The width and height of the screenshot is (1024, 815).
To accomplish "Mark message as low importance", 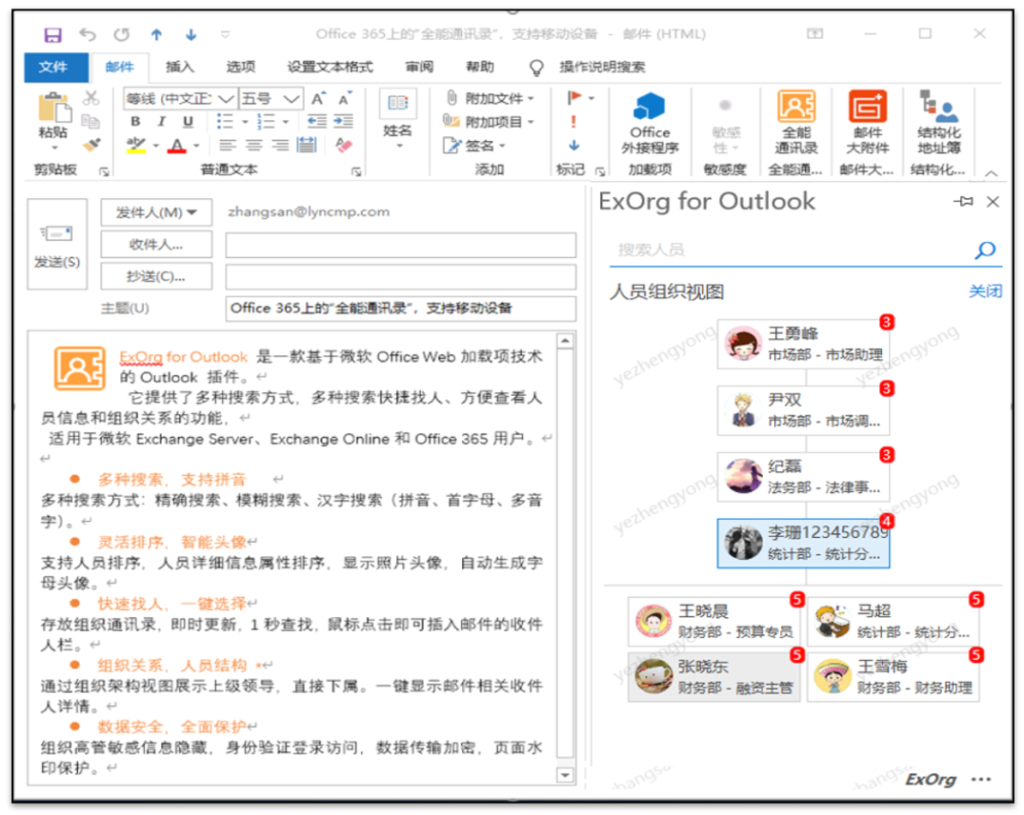I will [574, 145].
